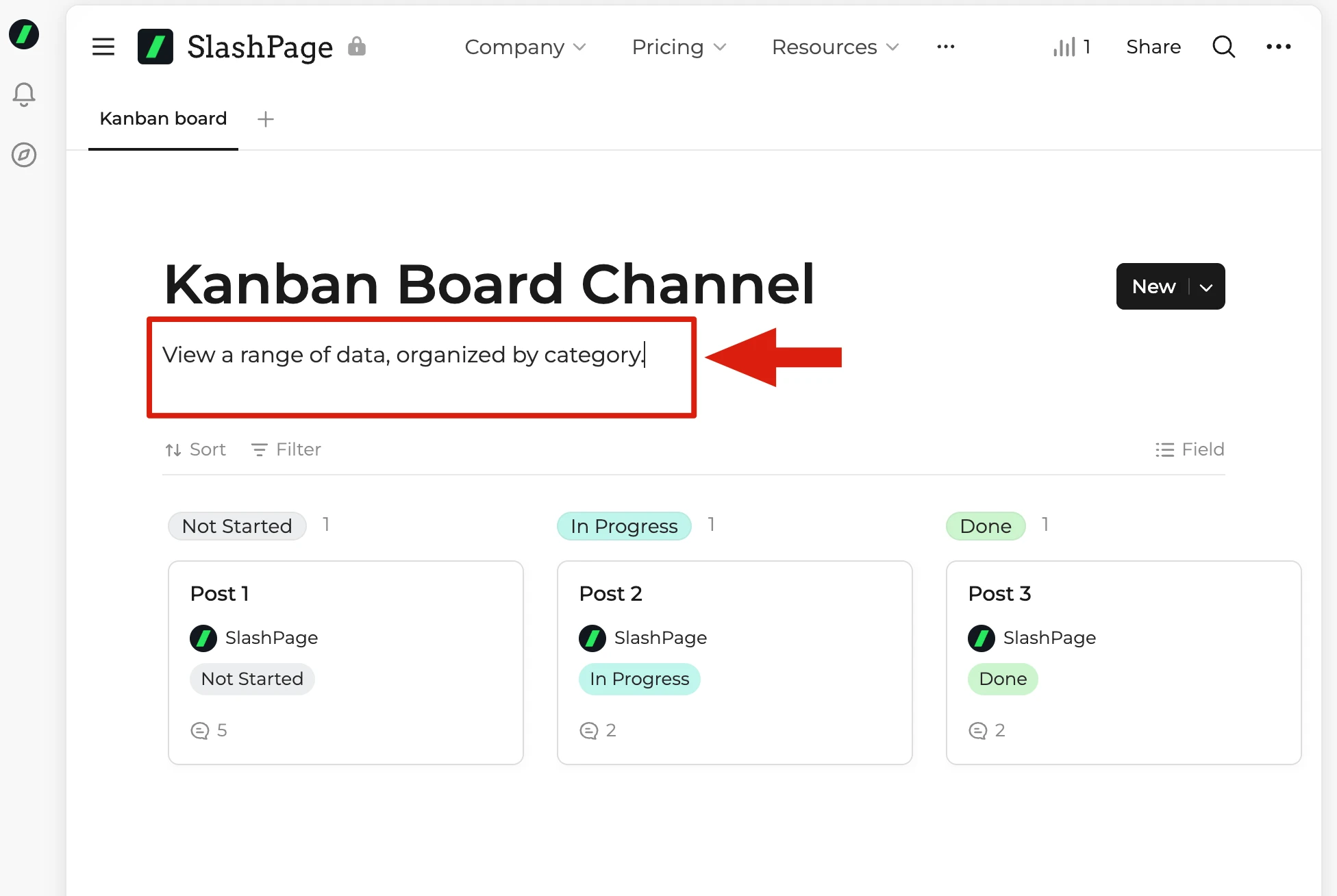The height and width of the screenshot is (896, 1337).
Task: Click the In Progress column color label
Action: coord(624,526)
